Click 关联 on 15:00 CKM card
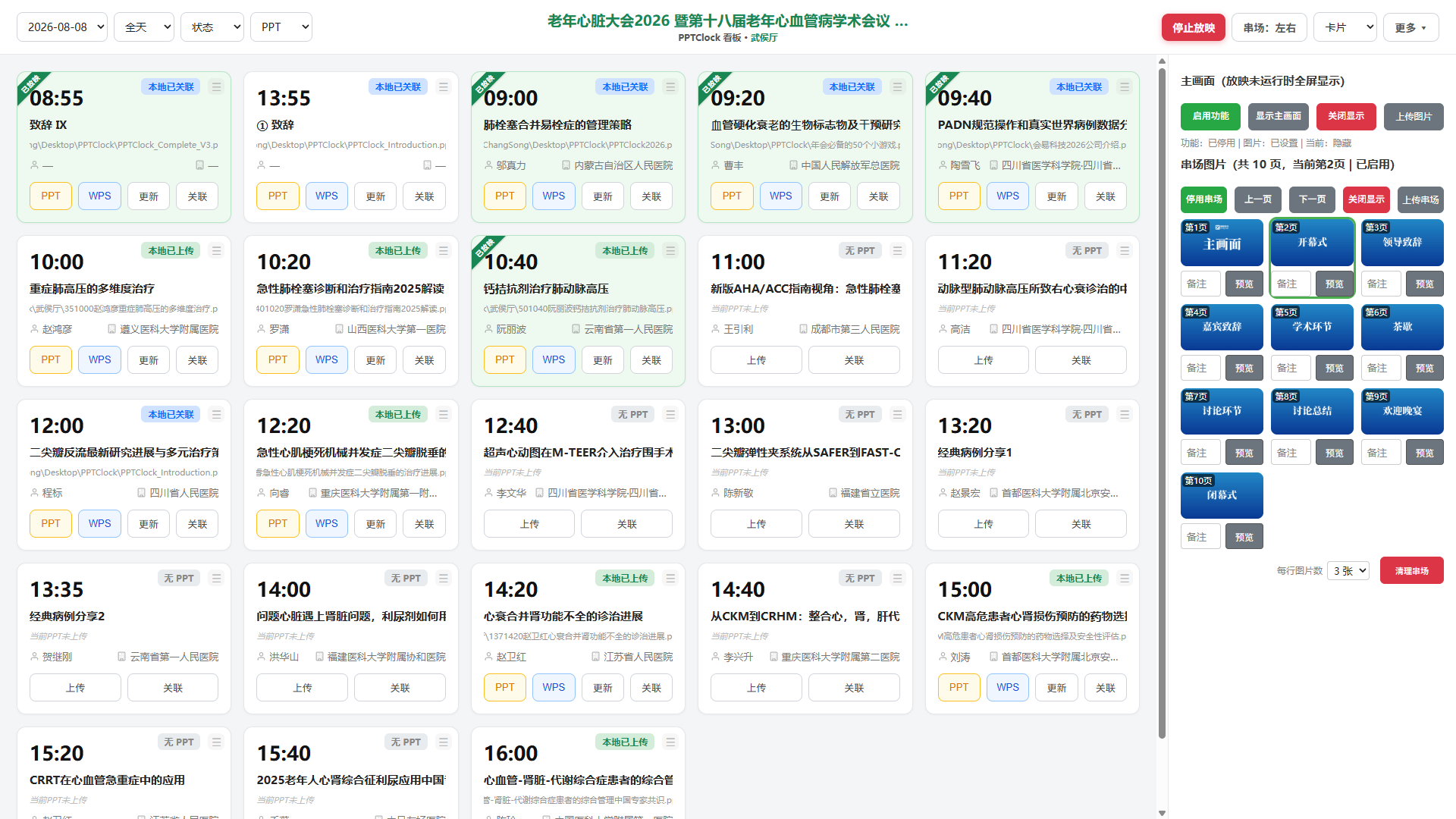Viewport: 1456px width, 819px height. coord(1106,688)
